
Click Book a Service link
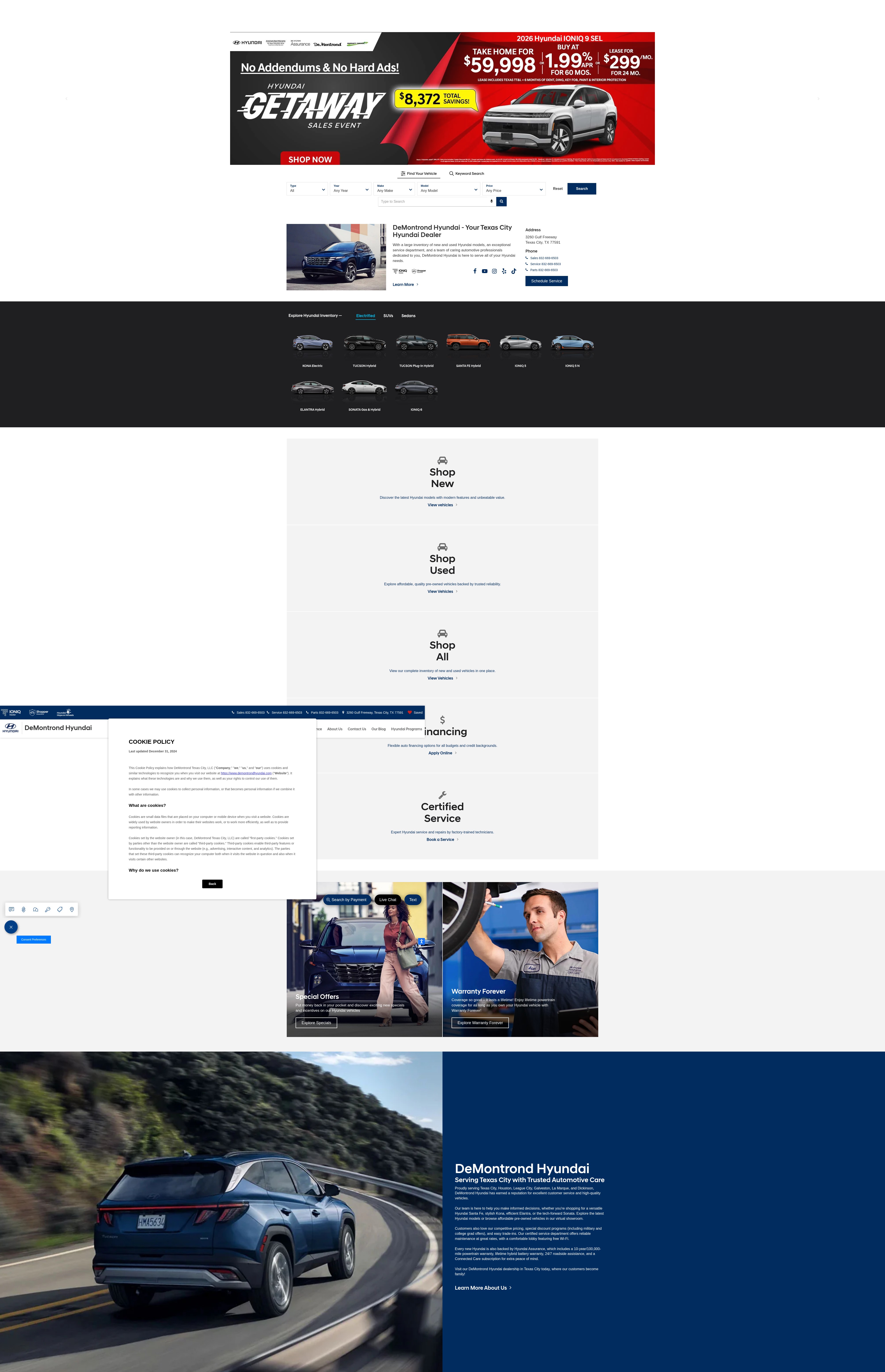[442, 840]
